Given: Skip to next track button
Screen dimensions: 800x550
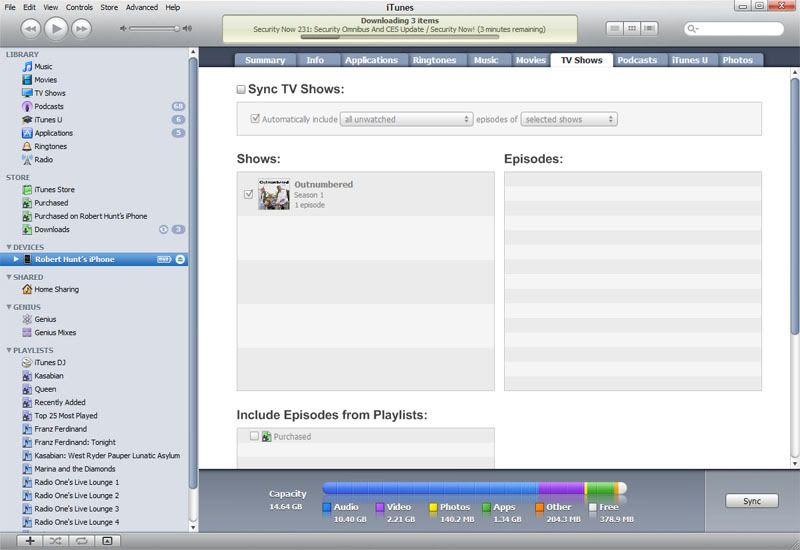Looking at the screenshot, I should (82, 29).
